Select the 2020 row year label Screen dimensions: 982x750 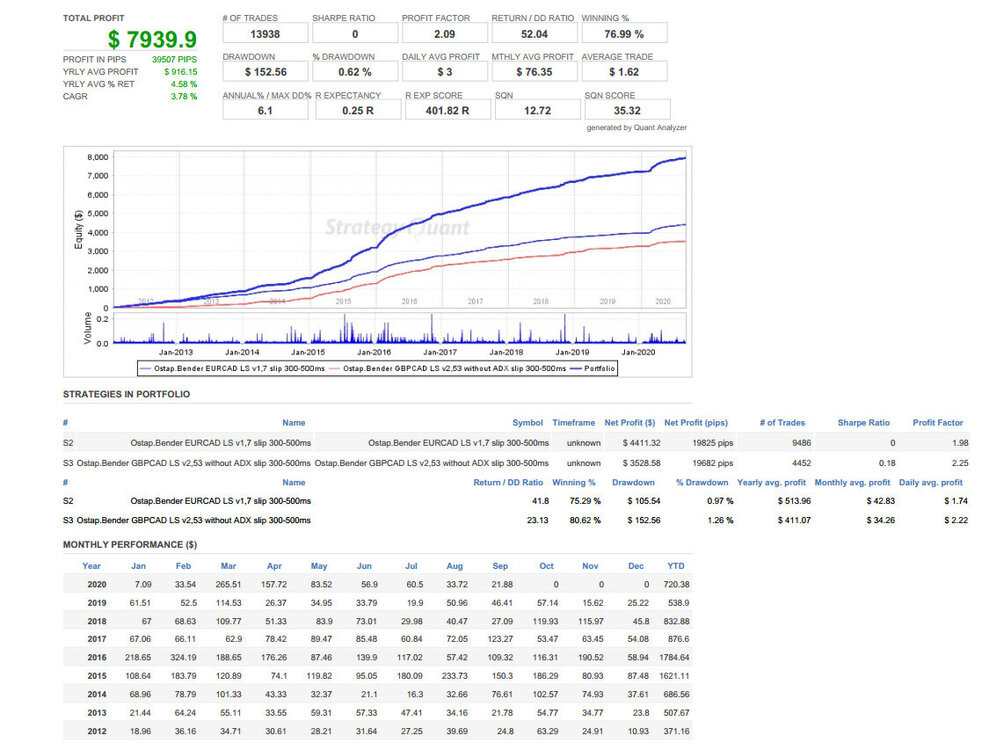tap(97, 585)
